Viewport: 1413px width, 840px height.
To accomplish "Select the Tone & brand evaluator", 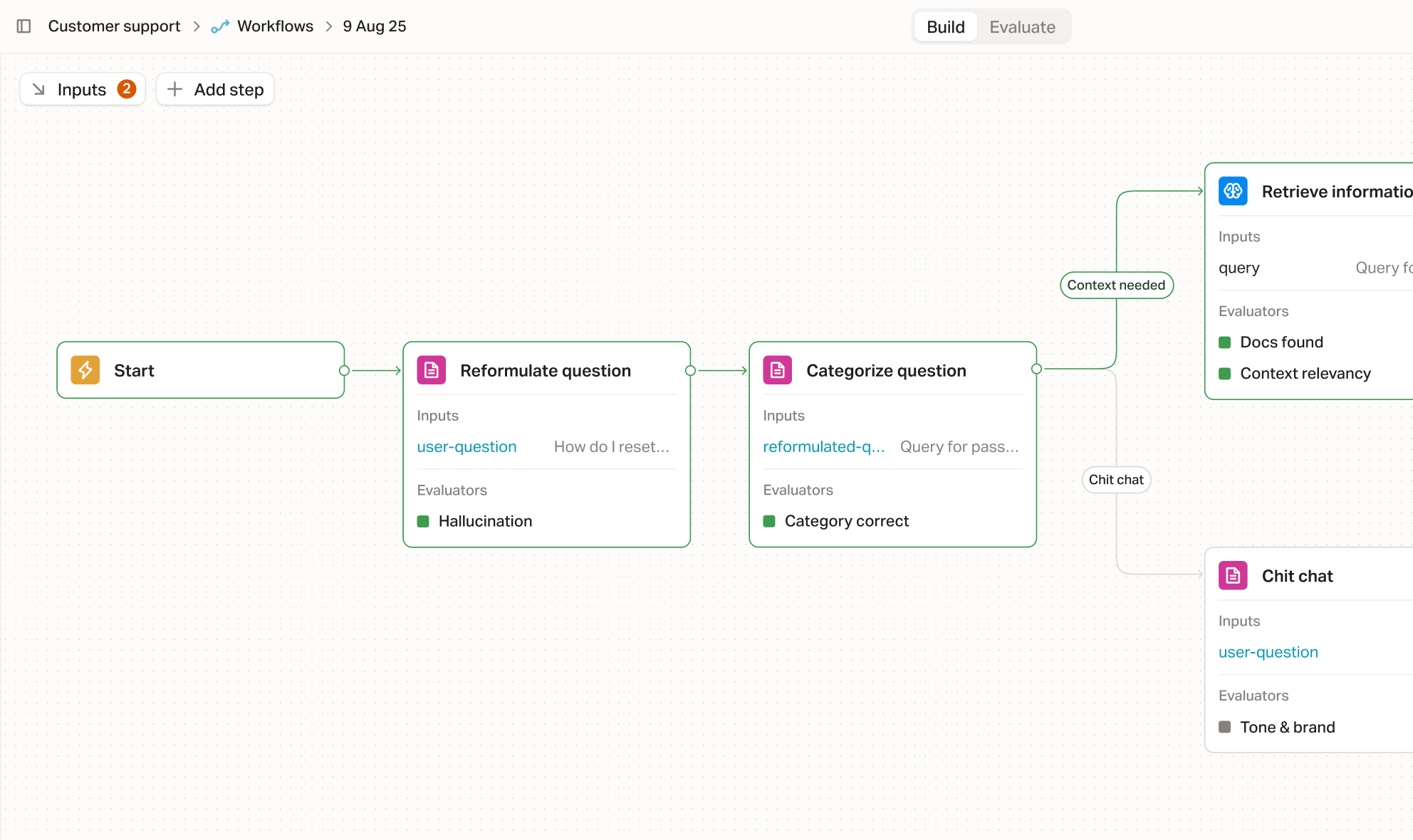I will pos(1287,727).
